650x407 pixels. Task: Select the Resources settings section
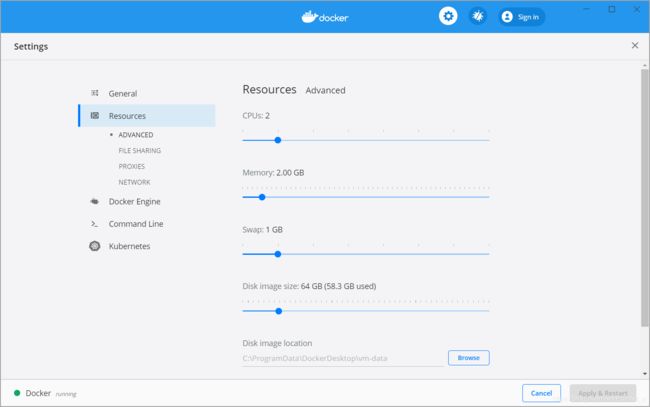(147, 116)
